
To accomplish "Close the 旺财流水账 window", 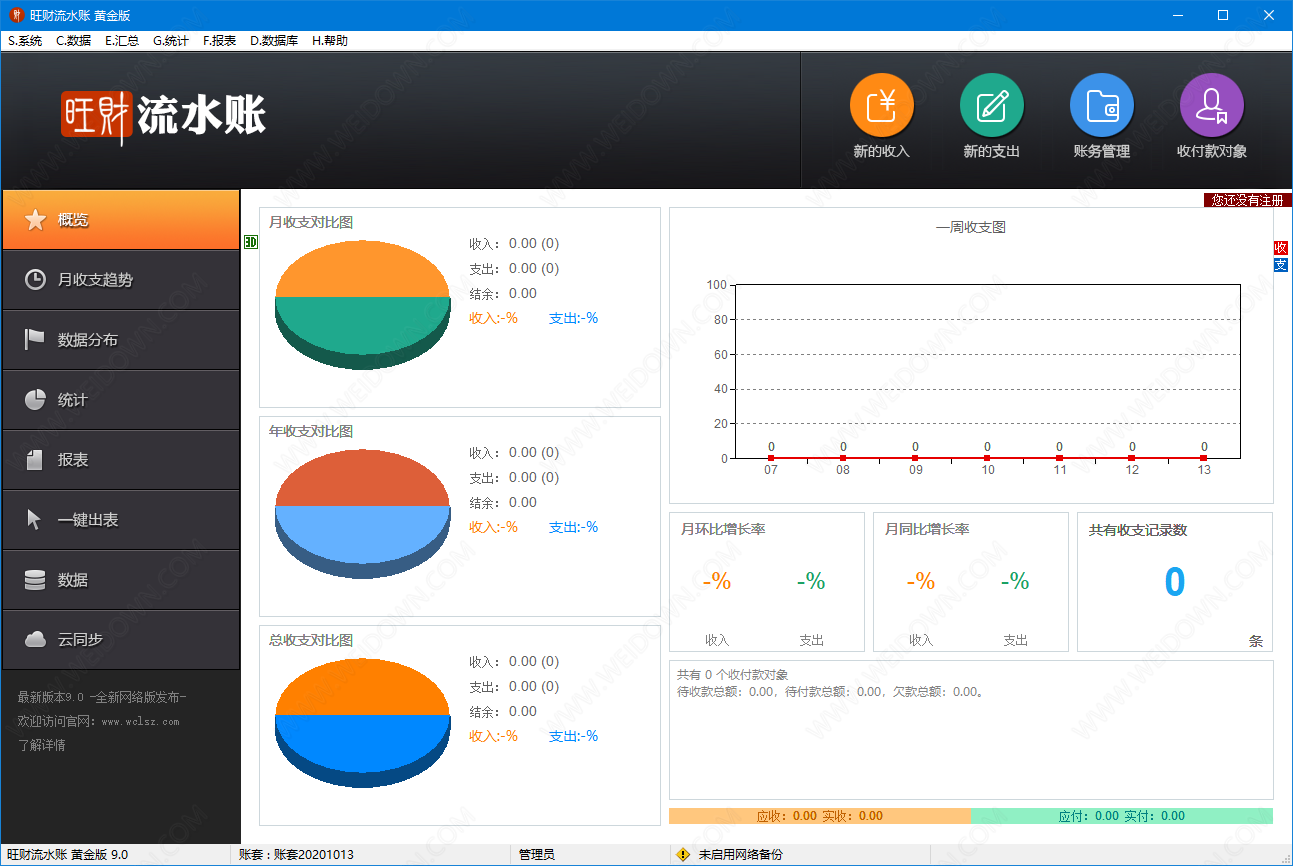I will tap(1268, 15).
